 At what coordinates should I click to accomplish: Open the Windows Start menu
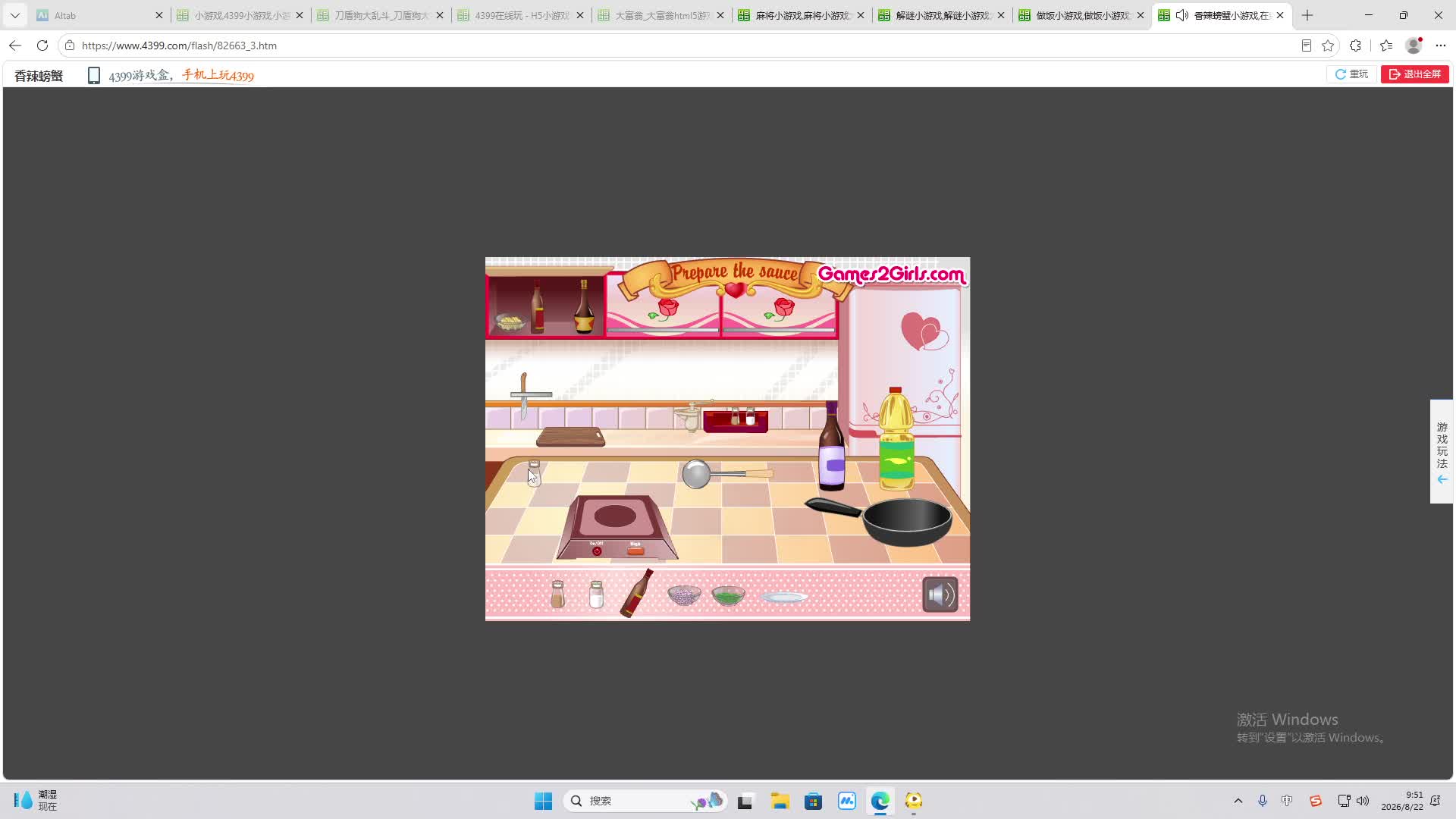click(x=543, y=801)
